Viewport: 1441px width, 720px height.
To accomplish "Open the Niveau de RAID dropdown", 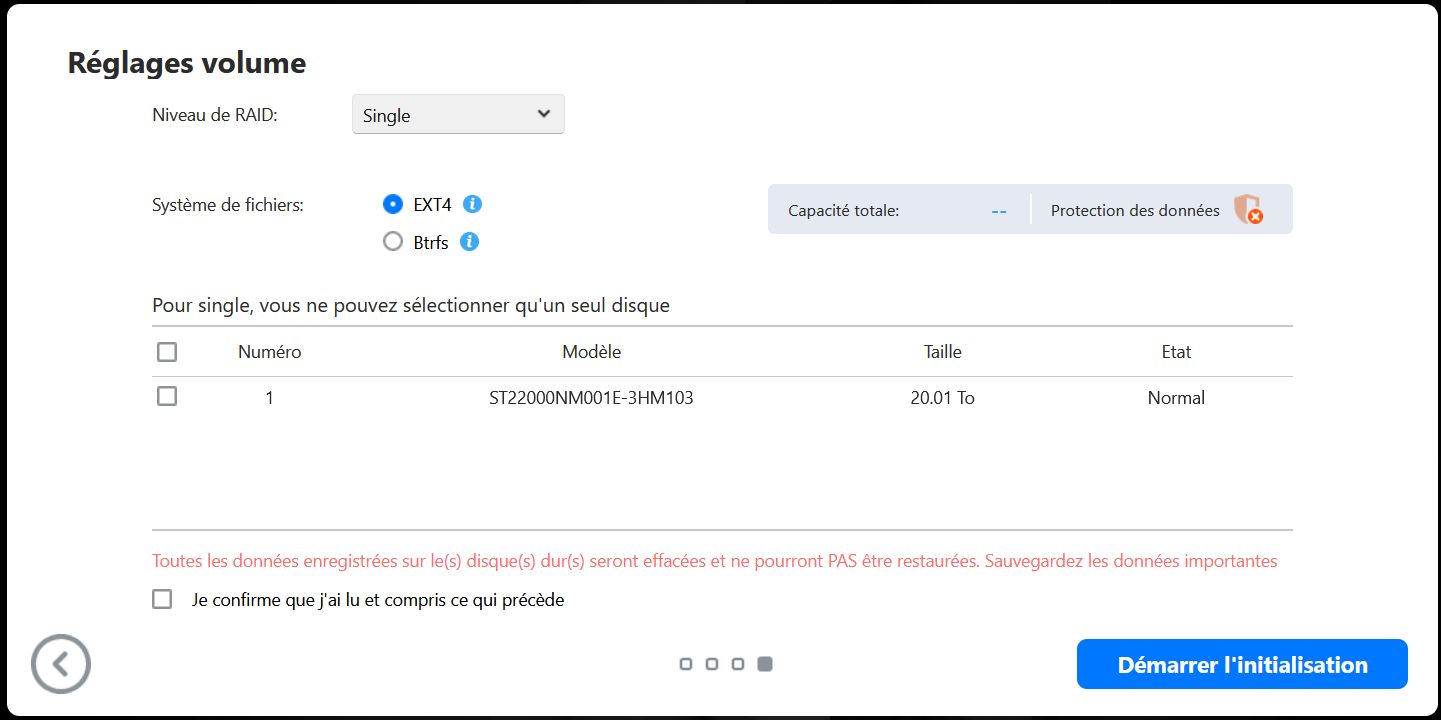I will (458, 114).
